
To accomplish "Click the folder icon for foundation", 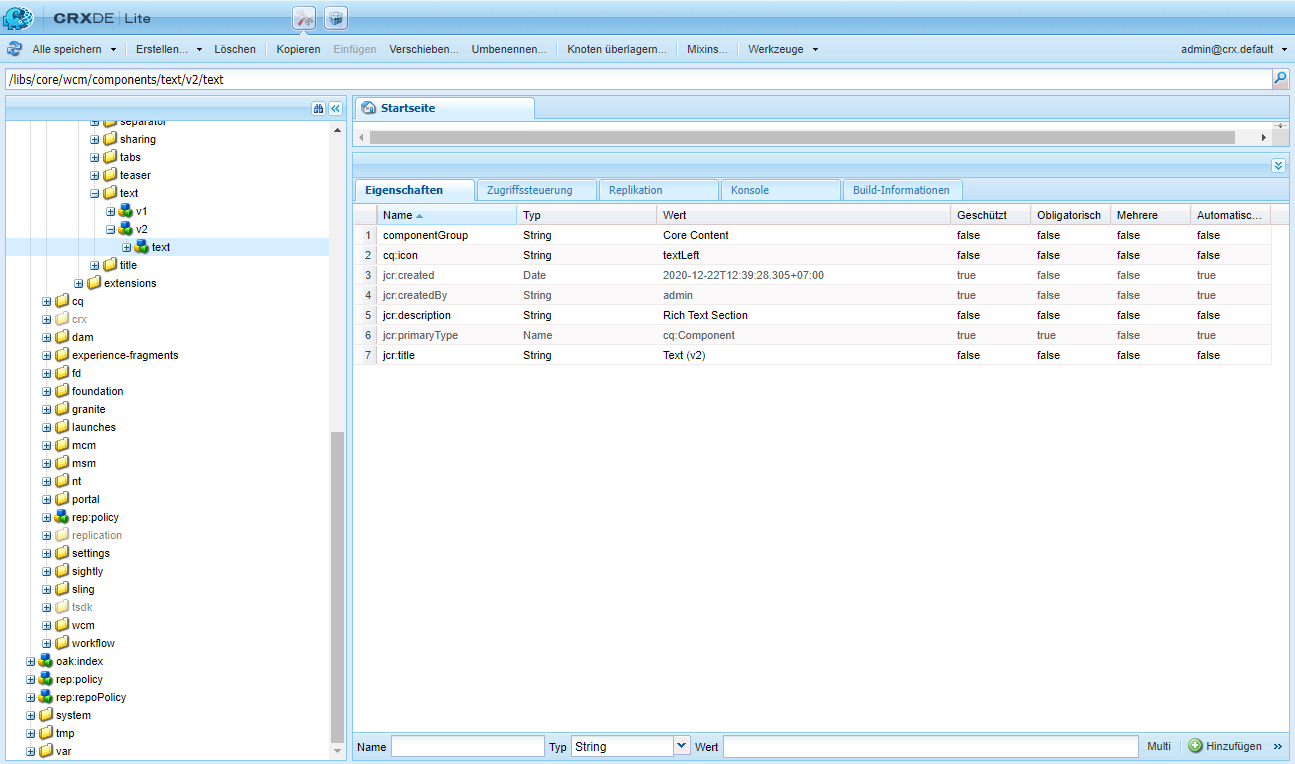I will [62, 391].
